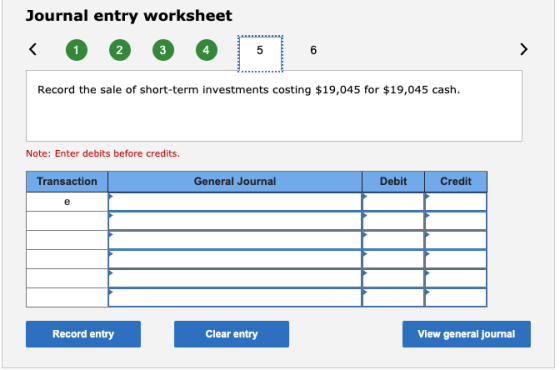Open General Journal account dropdown in fifth row

click(x=235, y=278)
